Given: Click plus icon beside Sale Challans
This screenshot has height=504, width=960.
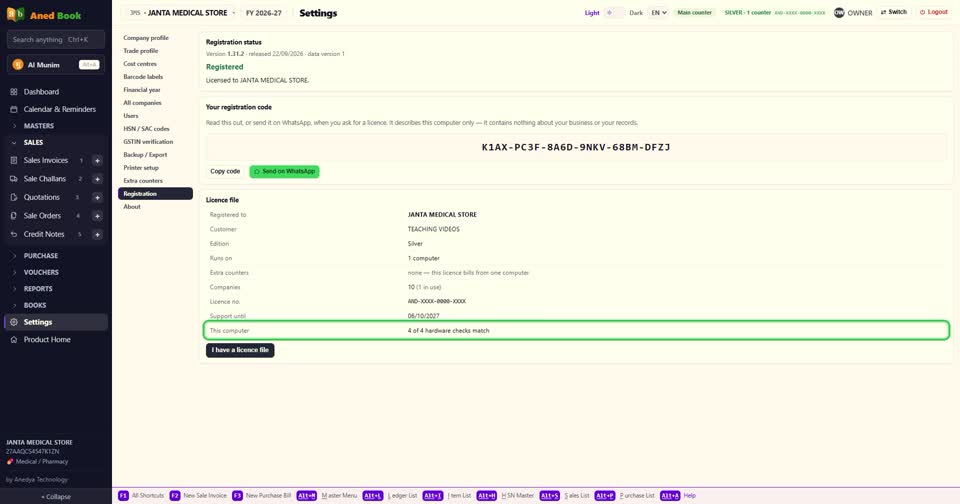Looking at the screenshot, I should [97, 179].
